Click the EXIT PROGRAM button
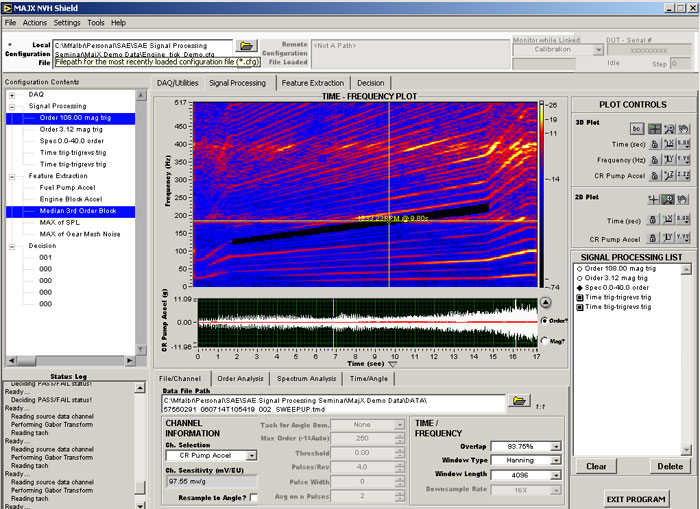The image size is (700, 509). point(635,498)
